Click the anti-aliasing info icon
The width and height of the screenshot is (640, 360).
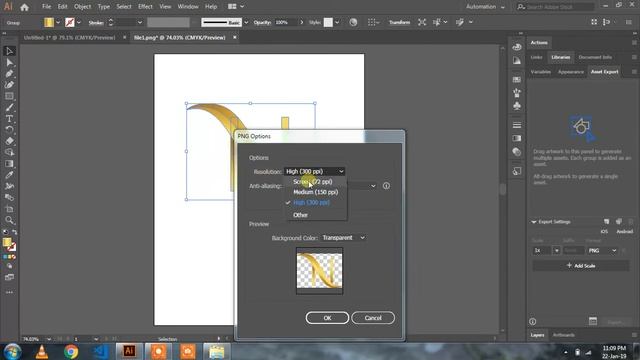pyautogui.click(x=386, y=186)
